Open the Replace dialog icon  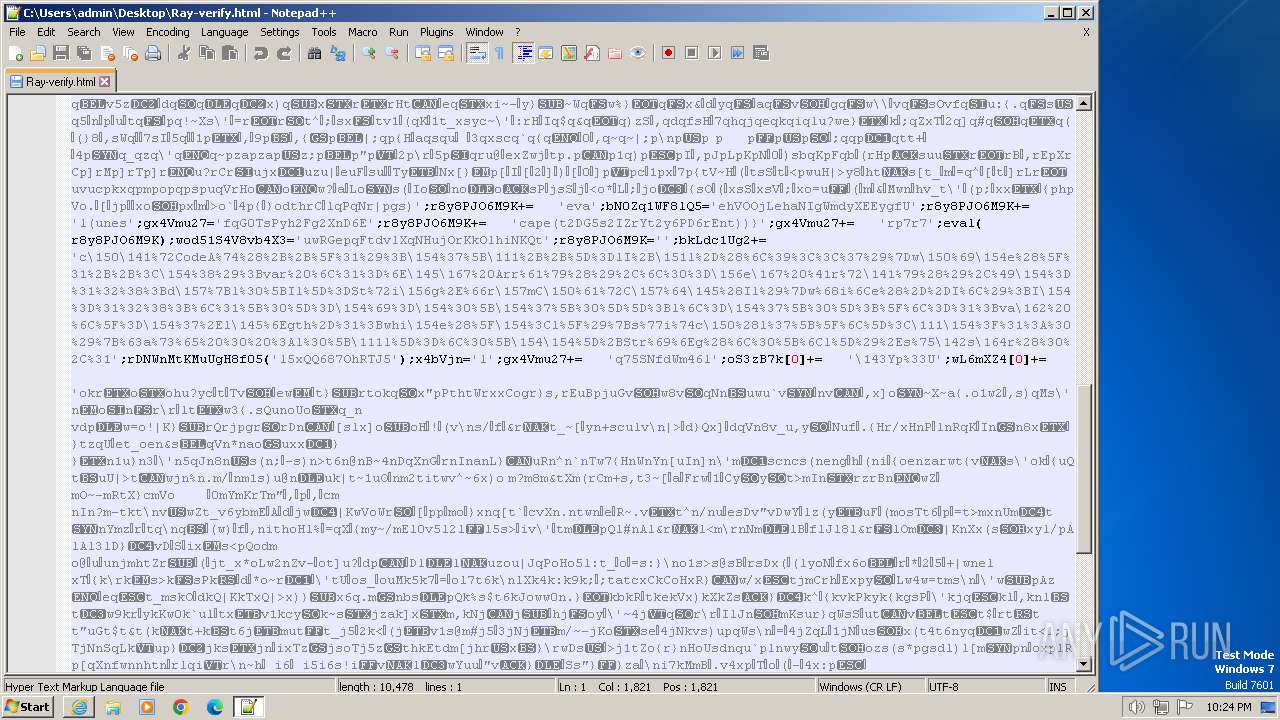(338, 53)
